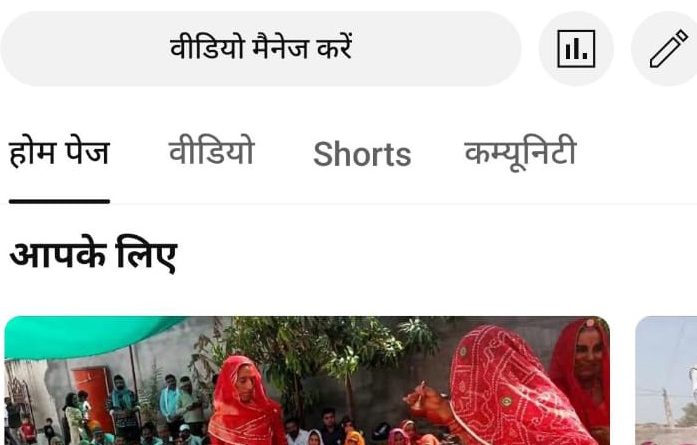The width and height of the screenshot is (697, 445).
Task: Open the partially visible second video thumbnail
Action: point(666,381)
